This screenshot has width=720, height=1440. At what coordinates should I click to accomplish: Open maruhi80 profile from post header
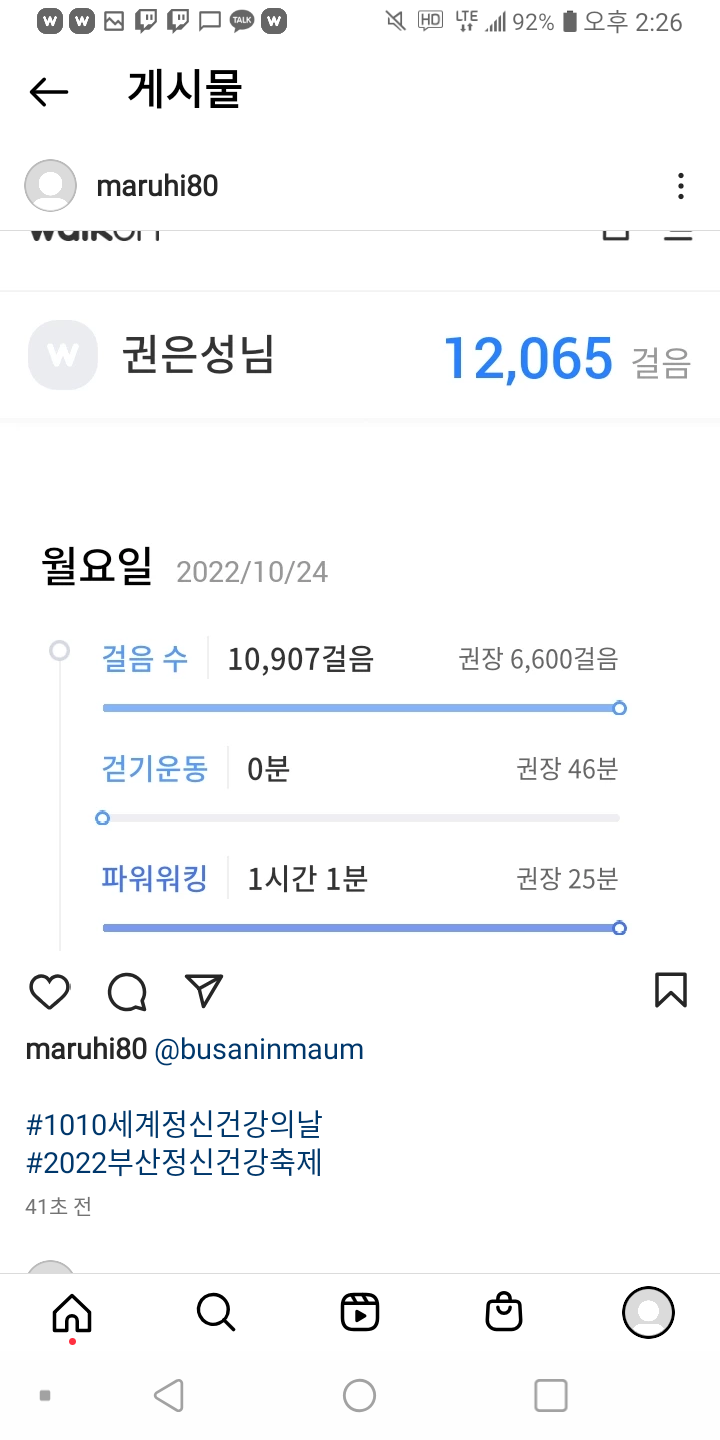157,186
